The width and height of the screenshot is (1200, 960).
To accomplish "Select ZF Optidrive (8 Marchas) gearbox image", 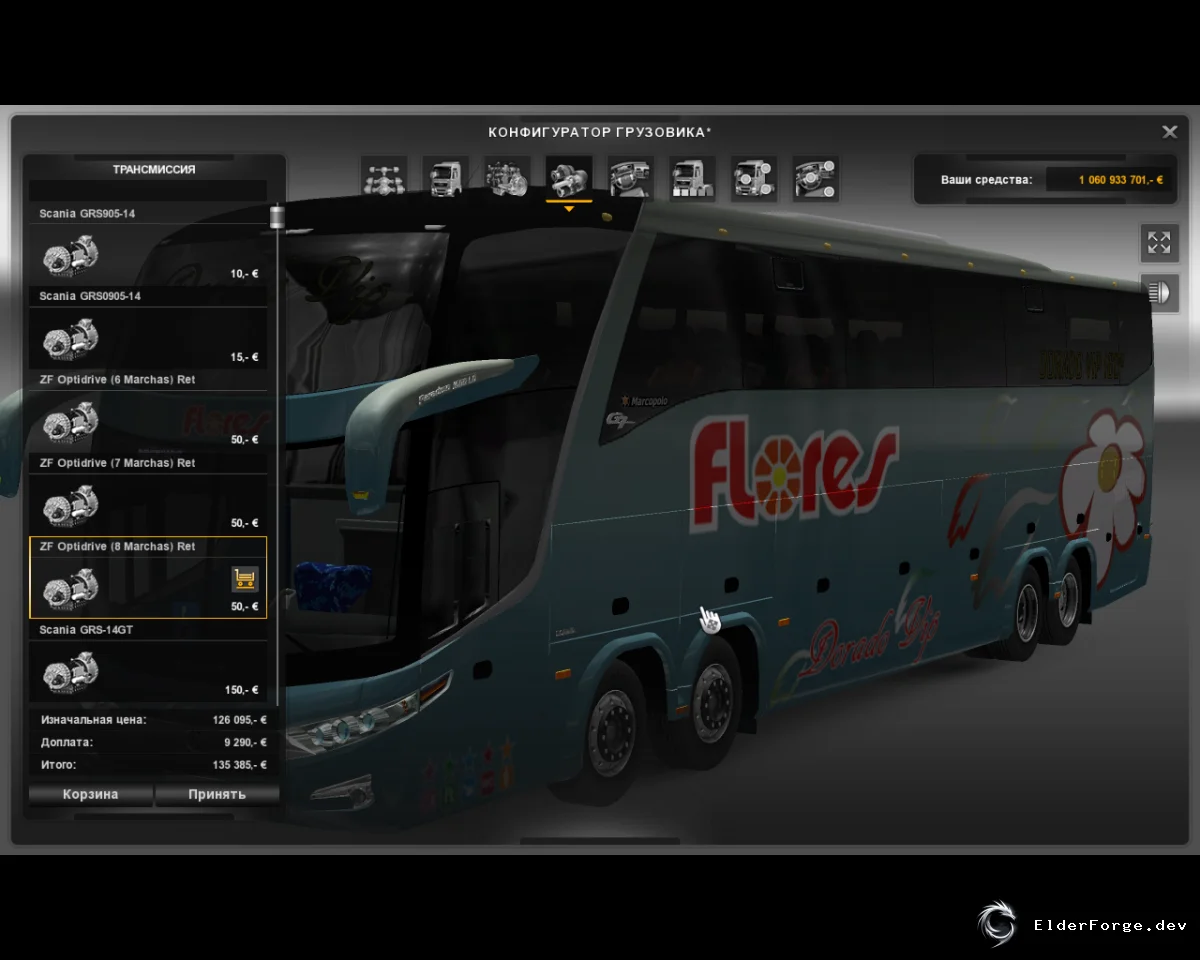I will [x=70, y=588].
